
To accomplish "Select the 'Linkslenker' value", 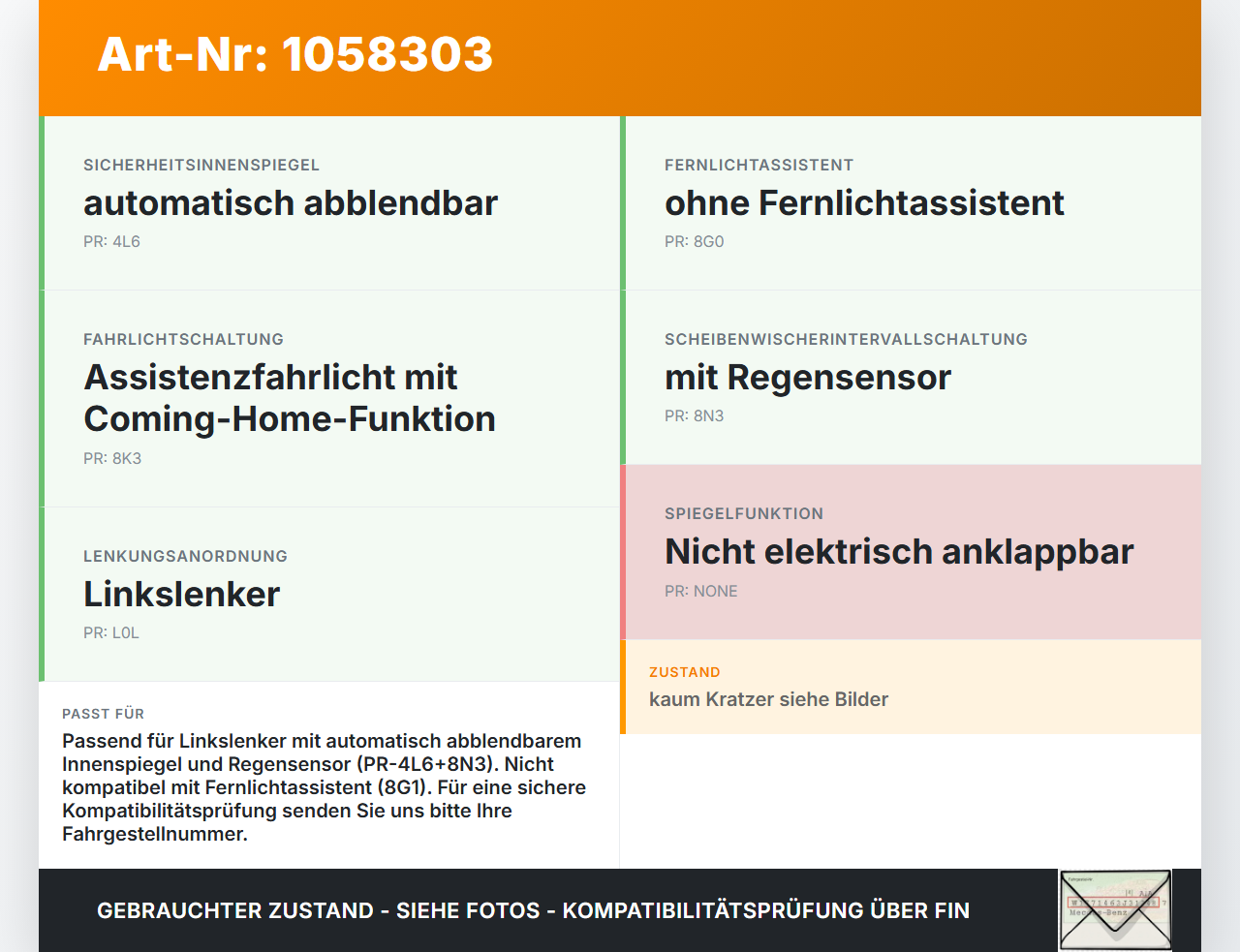I will tap(181, 594).
